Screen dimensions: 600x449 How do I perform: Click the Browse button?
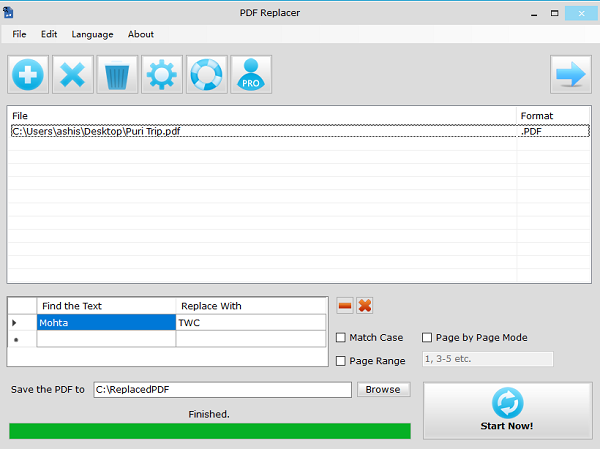click(383, 389)
